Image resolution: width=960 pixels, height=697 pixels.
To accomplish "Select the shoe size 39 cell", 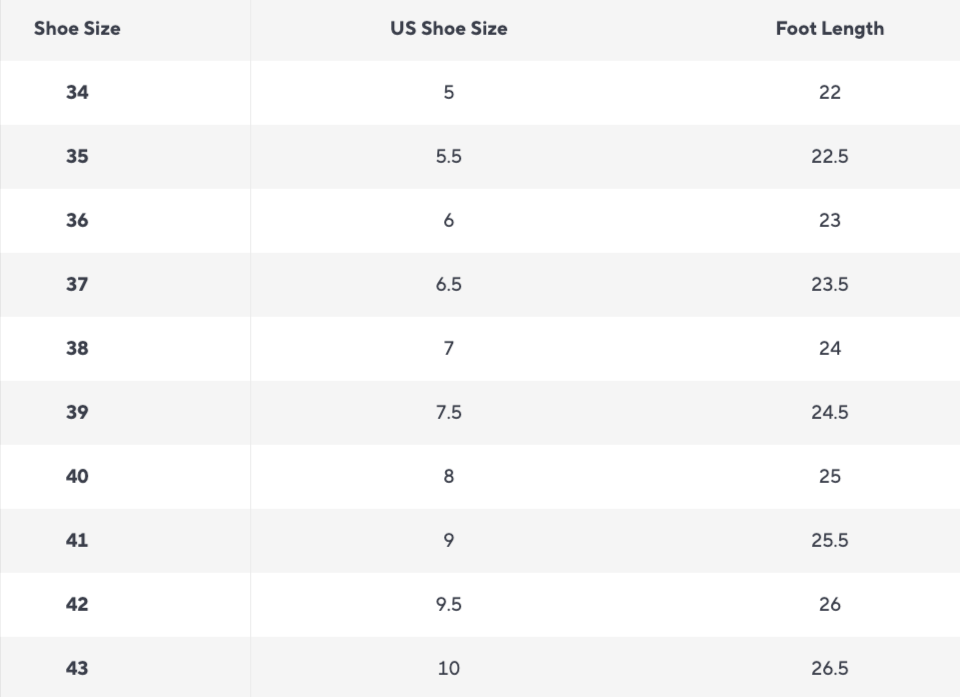I will tap(77, 413).
